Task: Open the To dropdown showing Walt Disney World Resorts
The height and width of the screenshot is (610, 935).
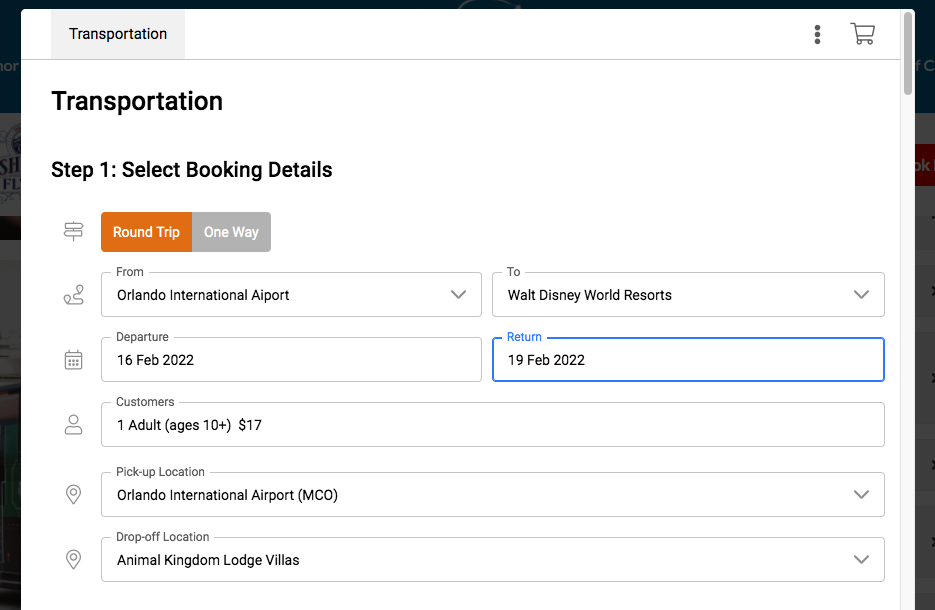Action: [861, 295]
